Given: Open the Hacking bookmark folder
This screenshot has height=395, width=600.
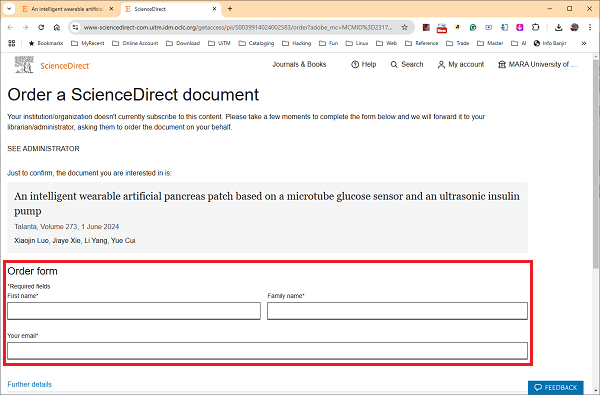Looking at the screenshot, I should click(297, 43).
